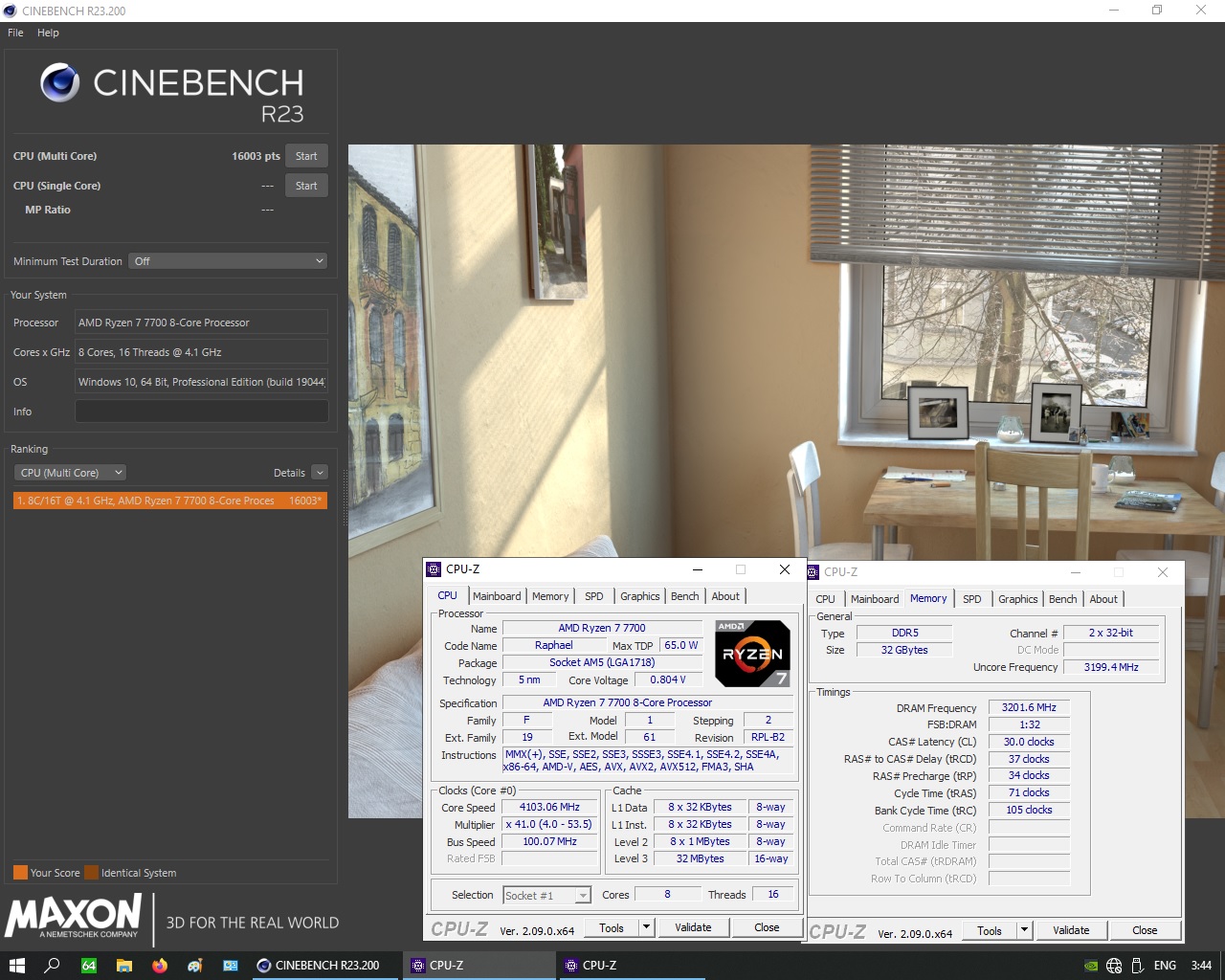Open Bench tab in CPU-Z Memory window
This screenshot has width=1225, height=980.
(1062, 599)
